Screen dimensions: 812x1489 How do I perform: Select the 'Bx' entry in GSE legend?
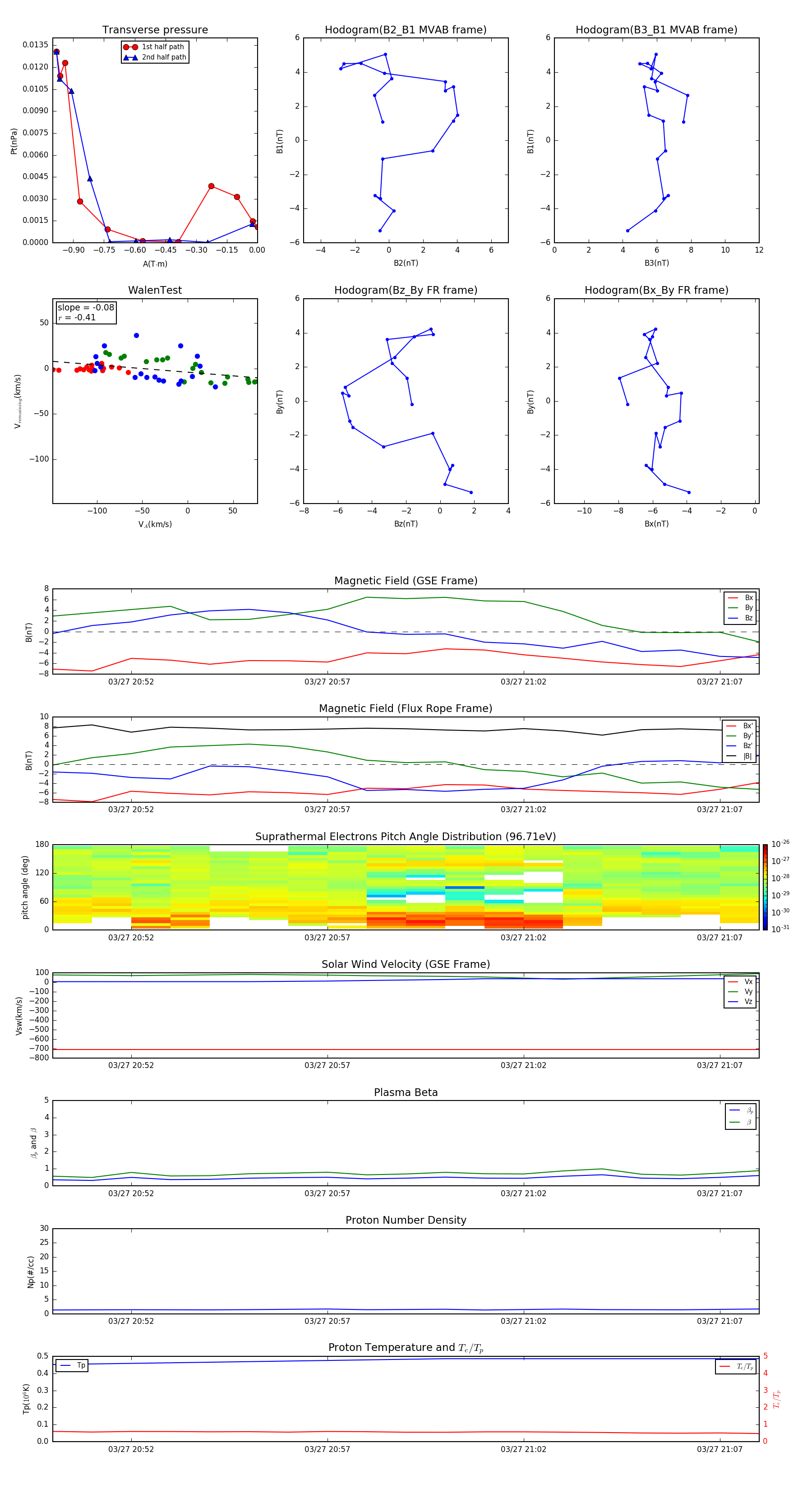pyautogui.click(x=740, y=598)
